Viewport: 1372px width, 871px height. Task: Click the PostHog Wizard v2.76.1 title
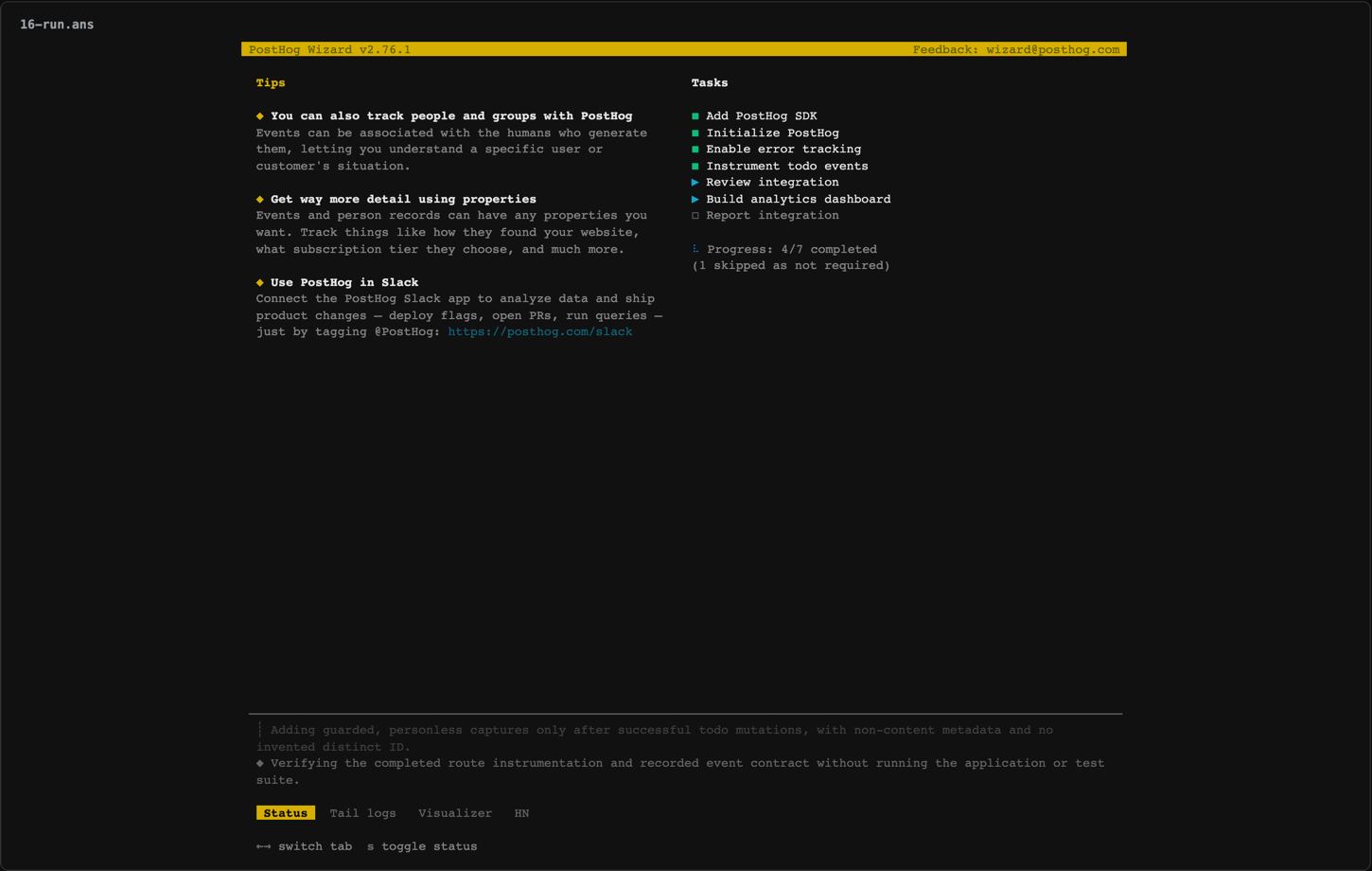(x=330, y=49)
